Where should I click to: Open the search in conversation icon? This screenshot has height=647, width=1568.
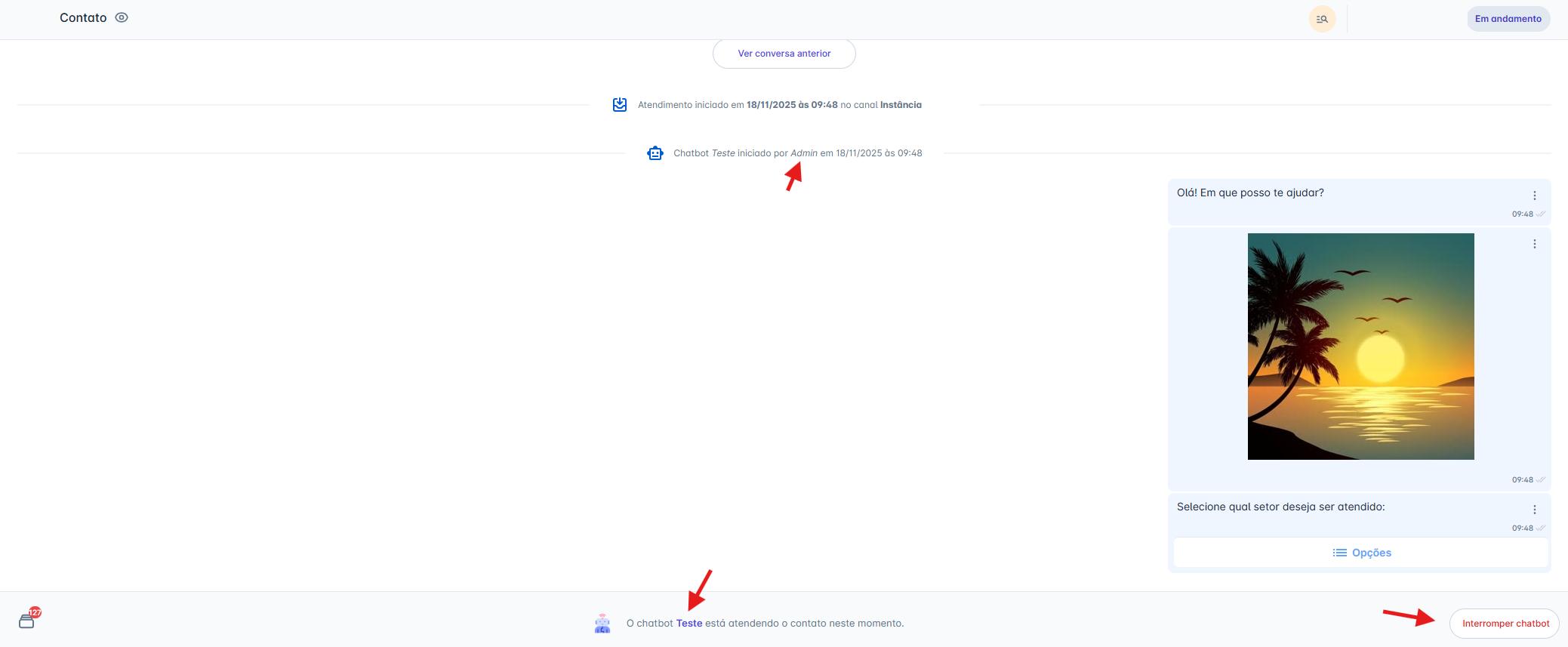tap(1322, 19)
